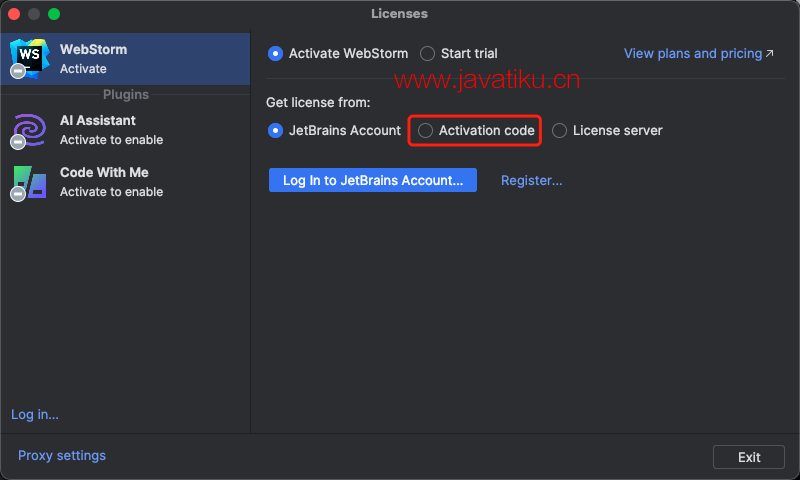Click the AI Assistant spiral icon
Screen dimensions: 800x480
point(30,130)
